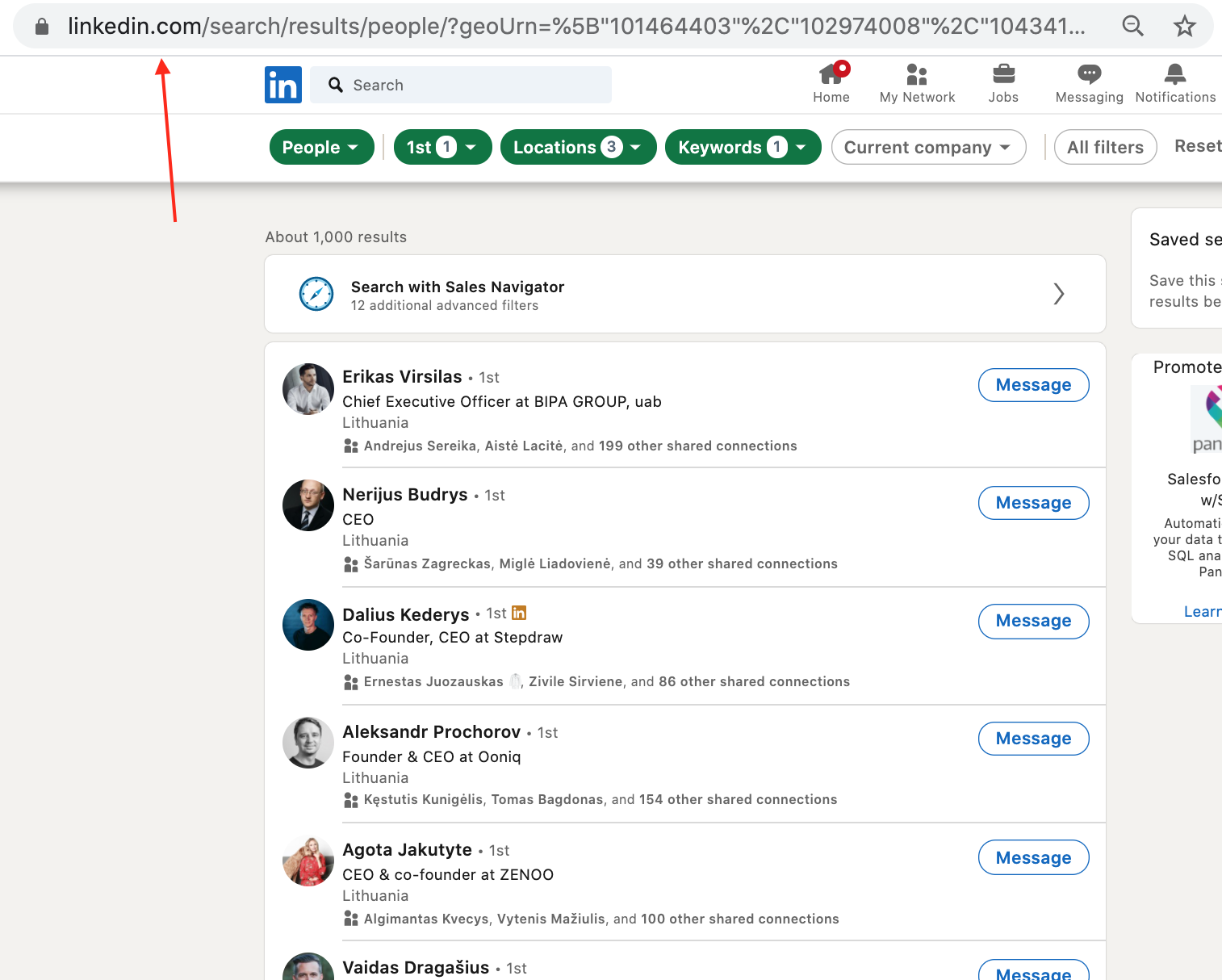Click '12 additional advanced filters' text
The image size is (1222, 980).
click(444, 305)
